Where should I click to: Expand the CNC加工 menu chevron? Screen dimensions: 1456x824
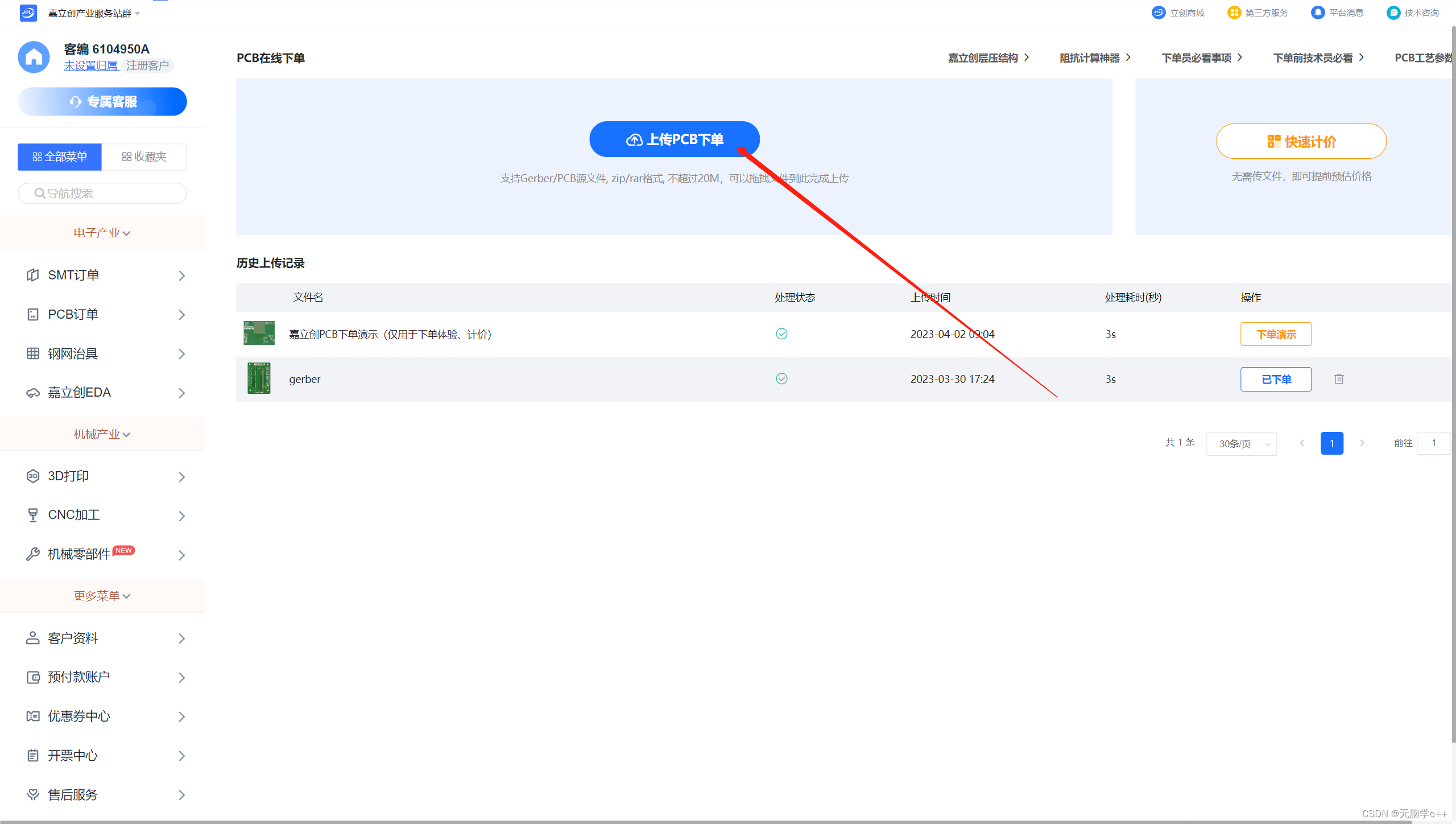tap(181, 516)
